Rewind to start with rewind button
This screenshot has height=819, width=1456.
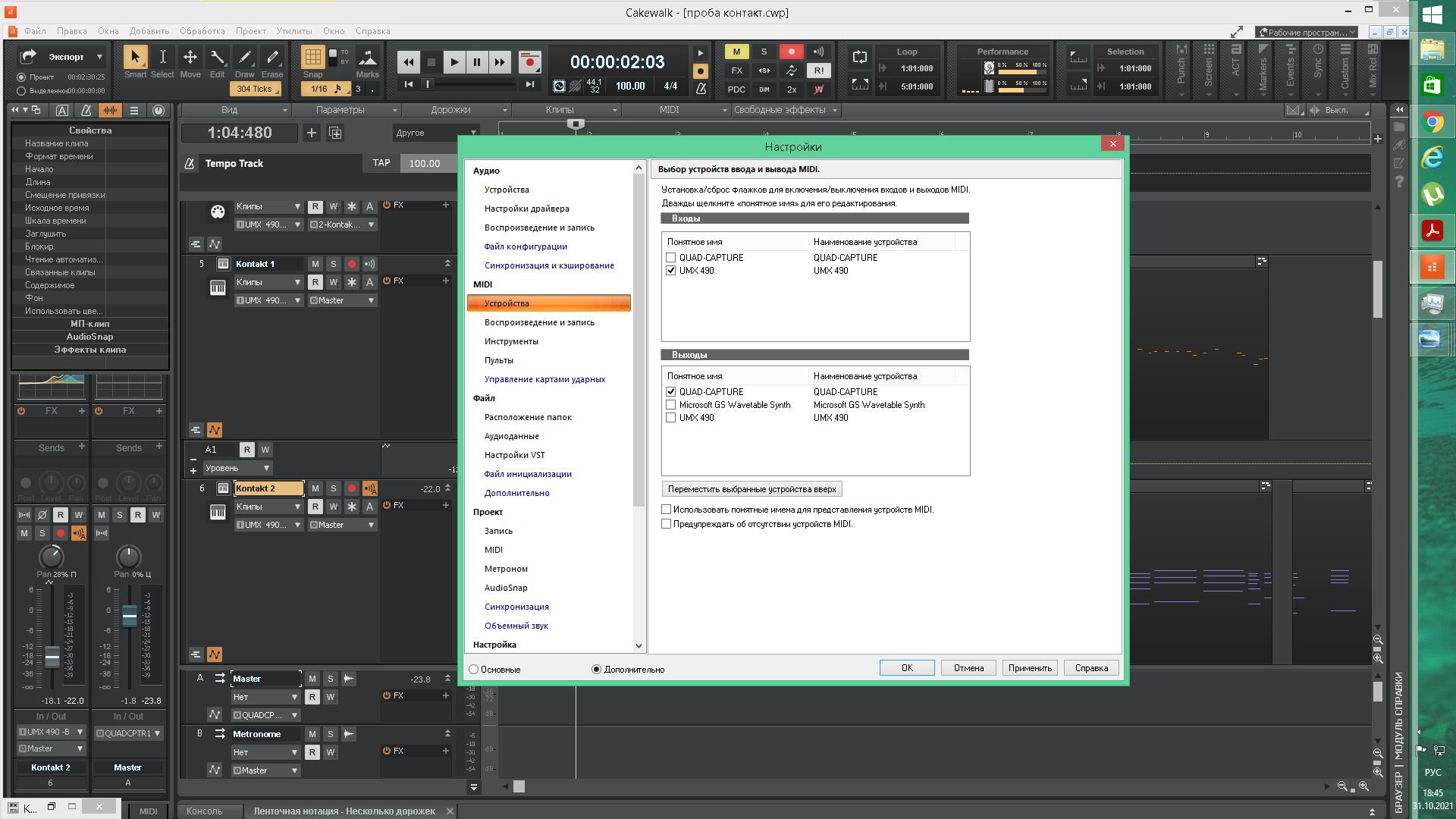click(408, 62)
